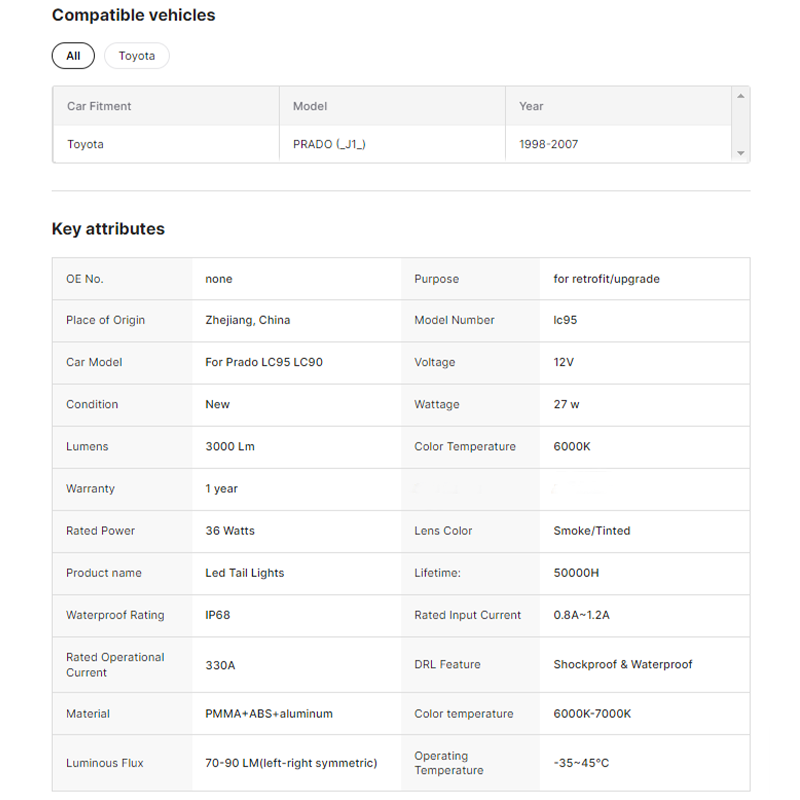
Task: Select the 36 Watts rated power value
Action: (x=230, y=531)
